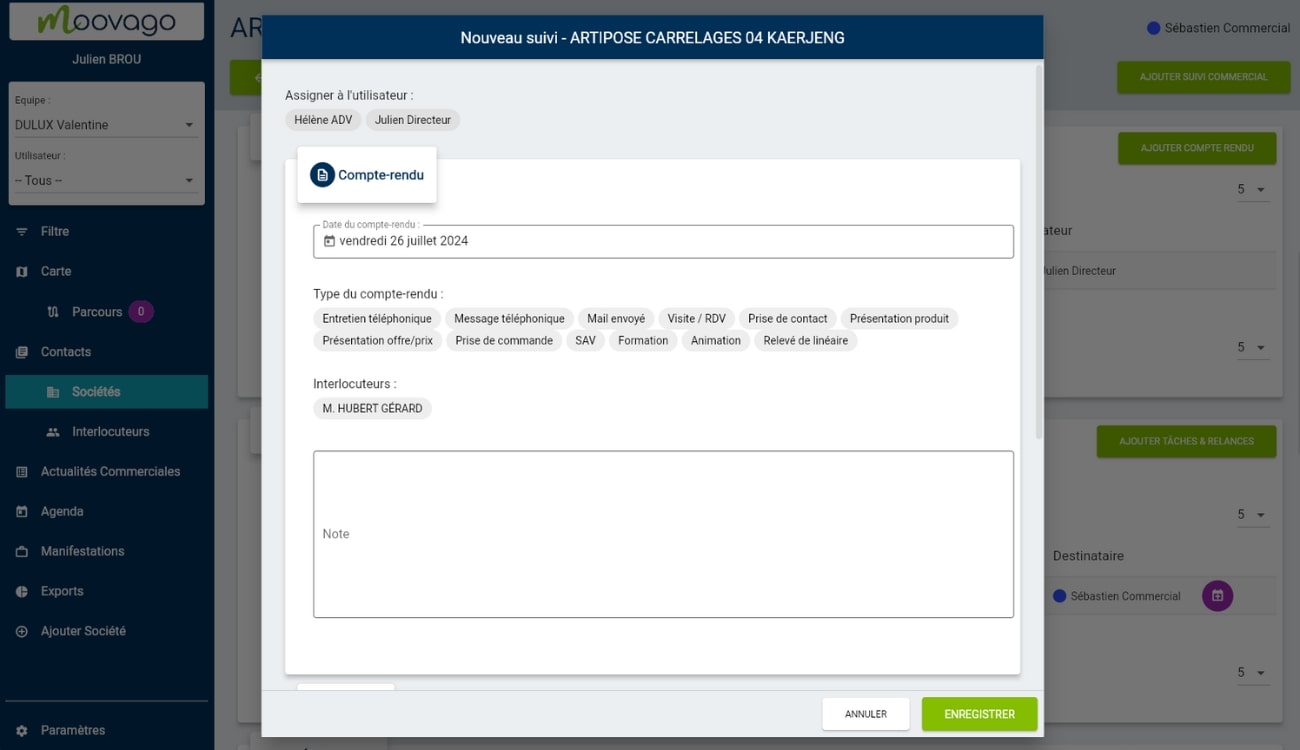This screenshot has height=750, width=1300.
Task: Select the Formation chip
Action: [x=643, y=341]
